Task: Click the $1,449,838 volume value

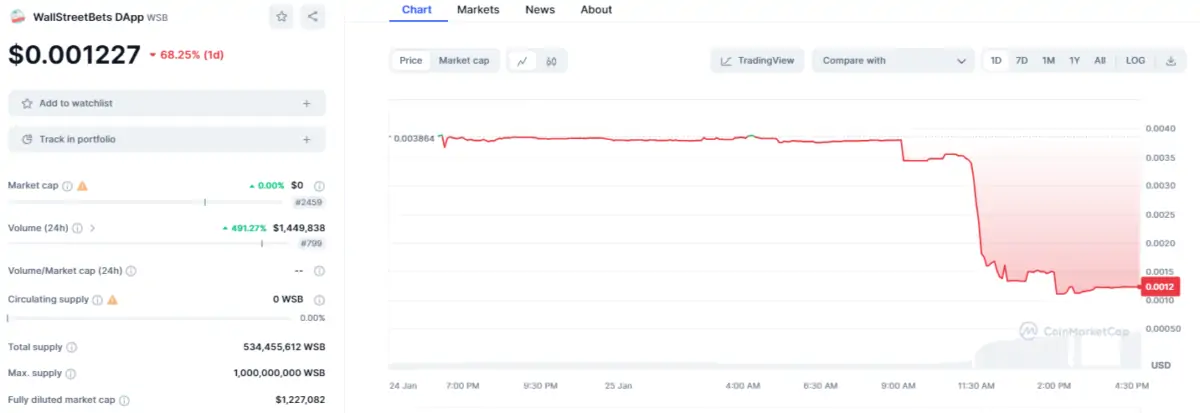Action: point(299,228)
